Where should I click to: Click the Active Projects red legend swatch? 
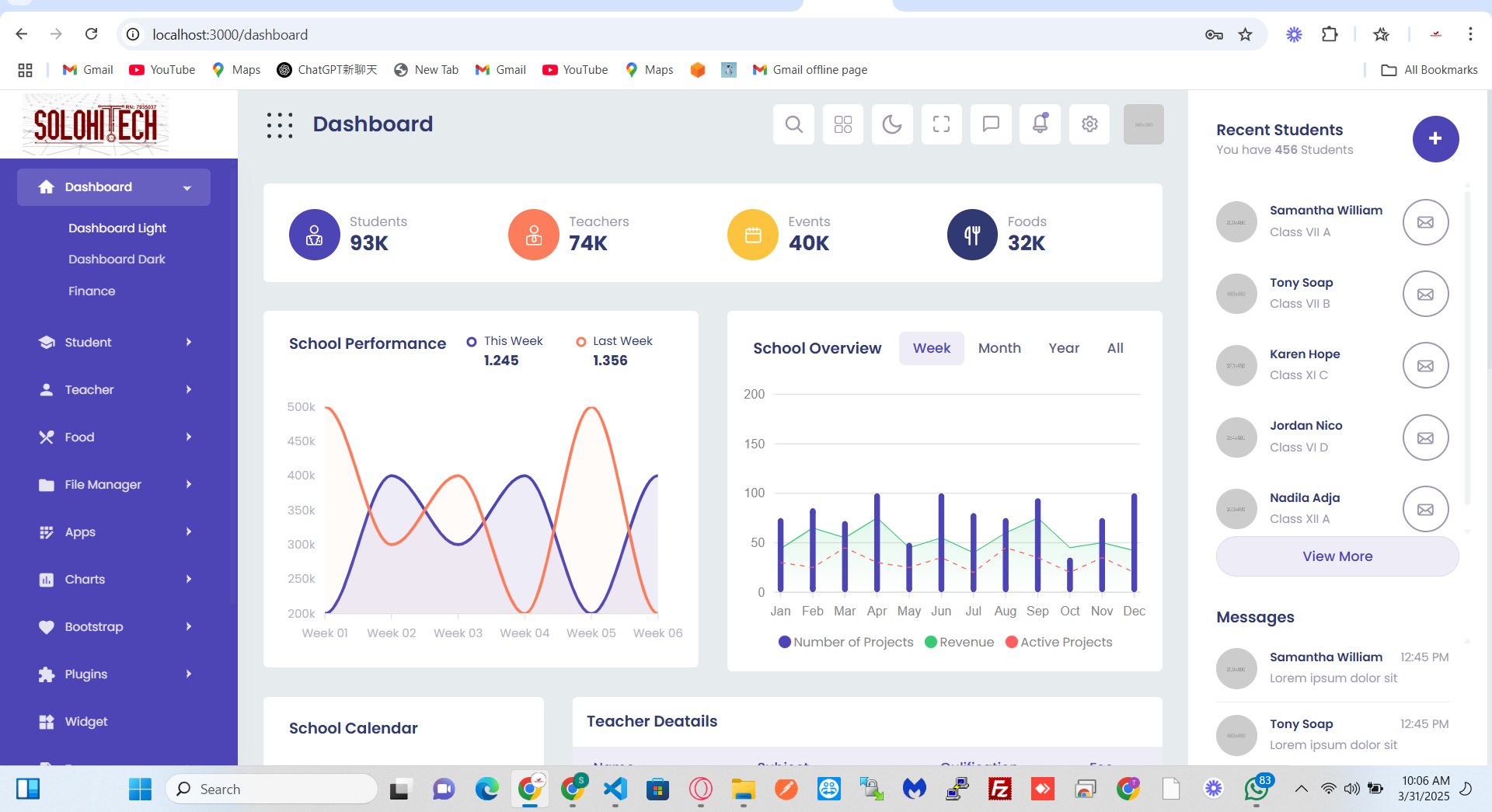[1012, 642]
